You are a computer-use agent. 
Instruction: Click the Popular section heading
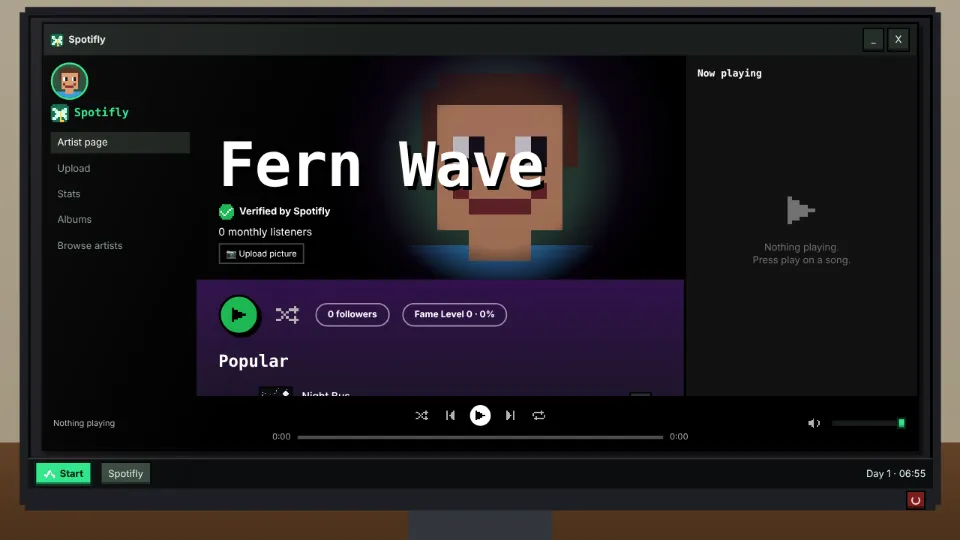coord(253,361)
